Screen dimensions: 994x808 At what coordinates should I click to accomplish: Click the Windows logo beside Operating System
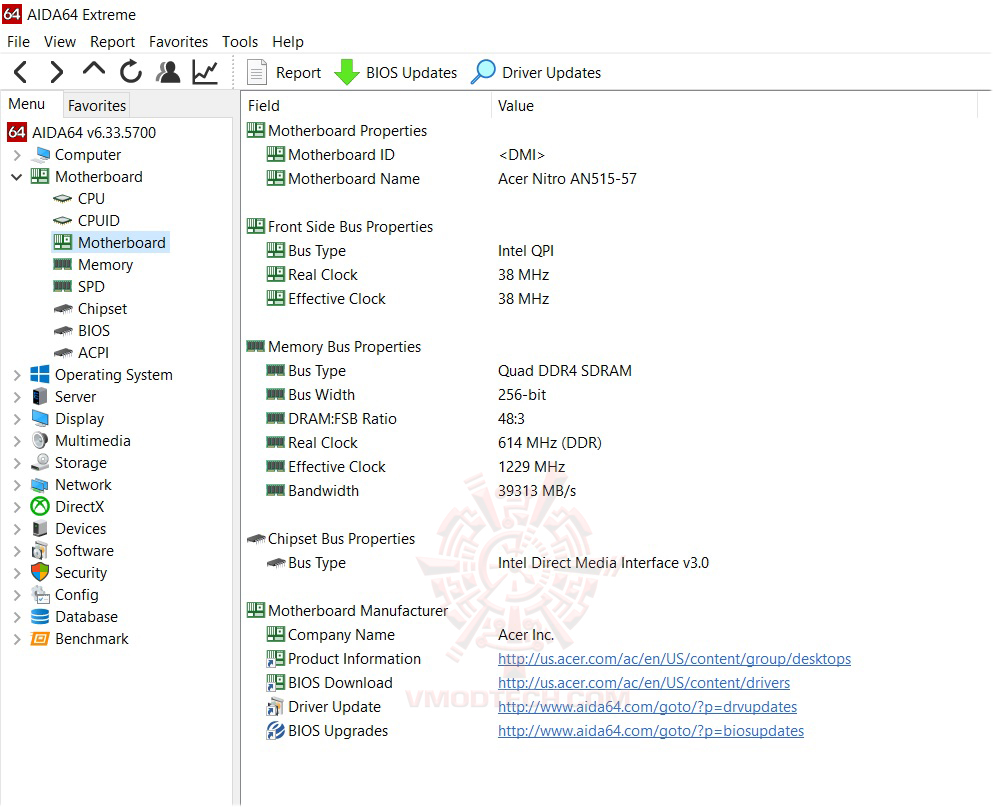pos(40,375)
